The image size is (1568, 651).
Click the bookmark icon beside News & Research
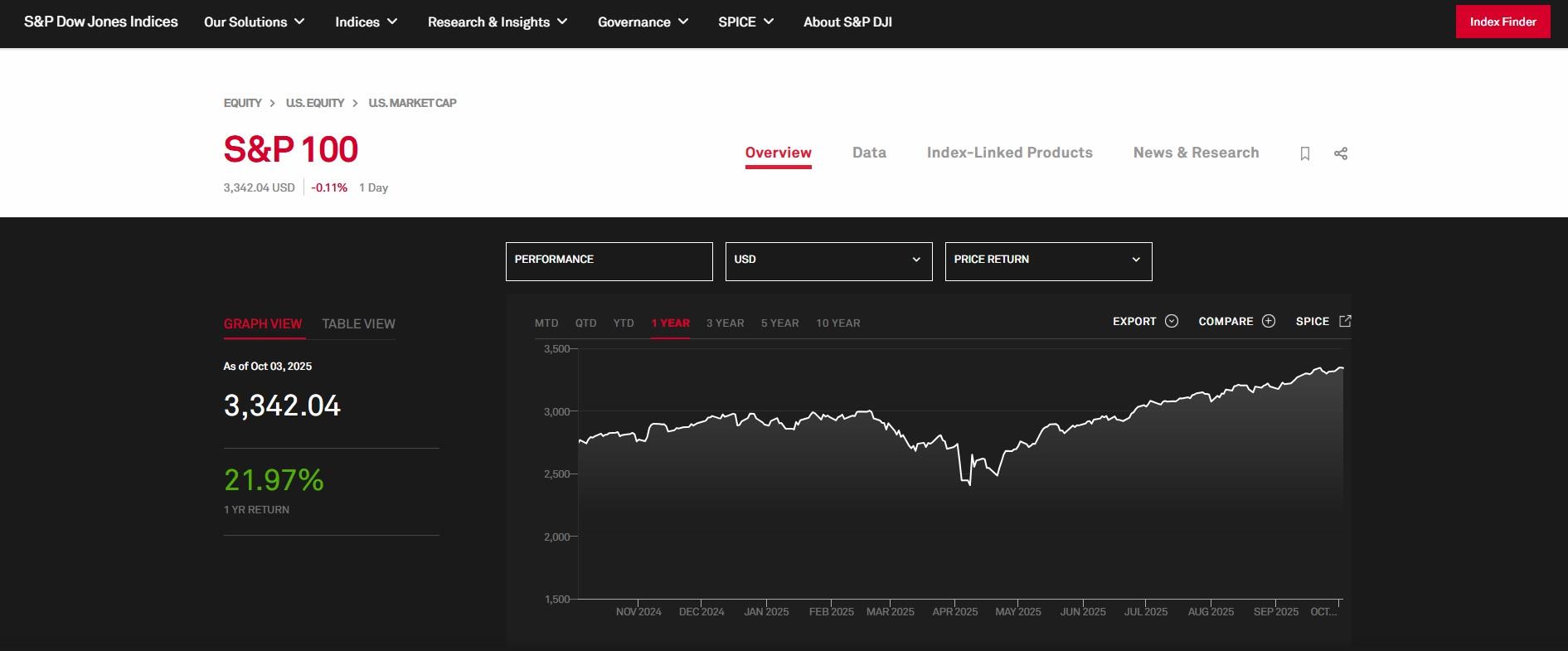click(1304, 153)
